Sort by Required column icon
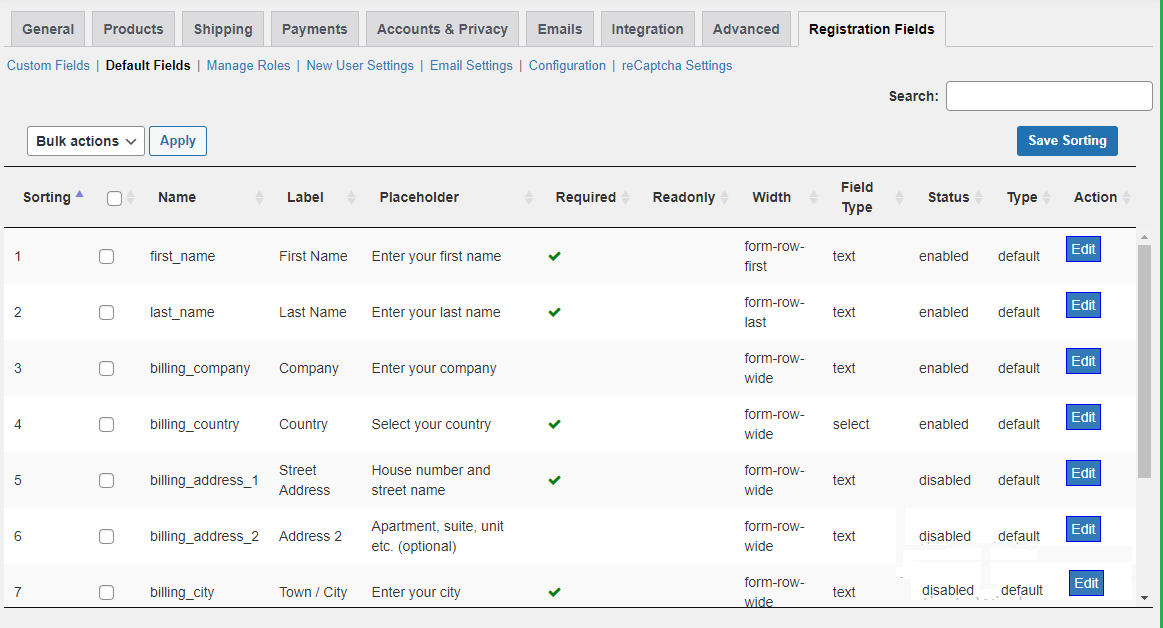 (626, 198)
